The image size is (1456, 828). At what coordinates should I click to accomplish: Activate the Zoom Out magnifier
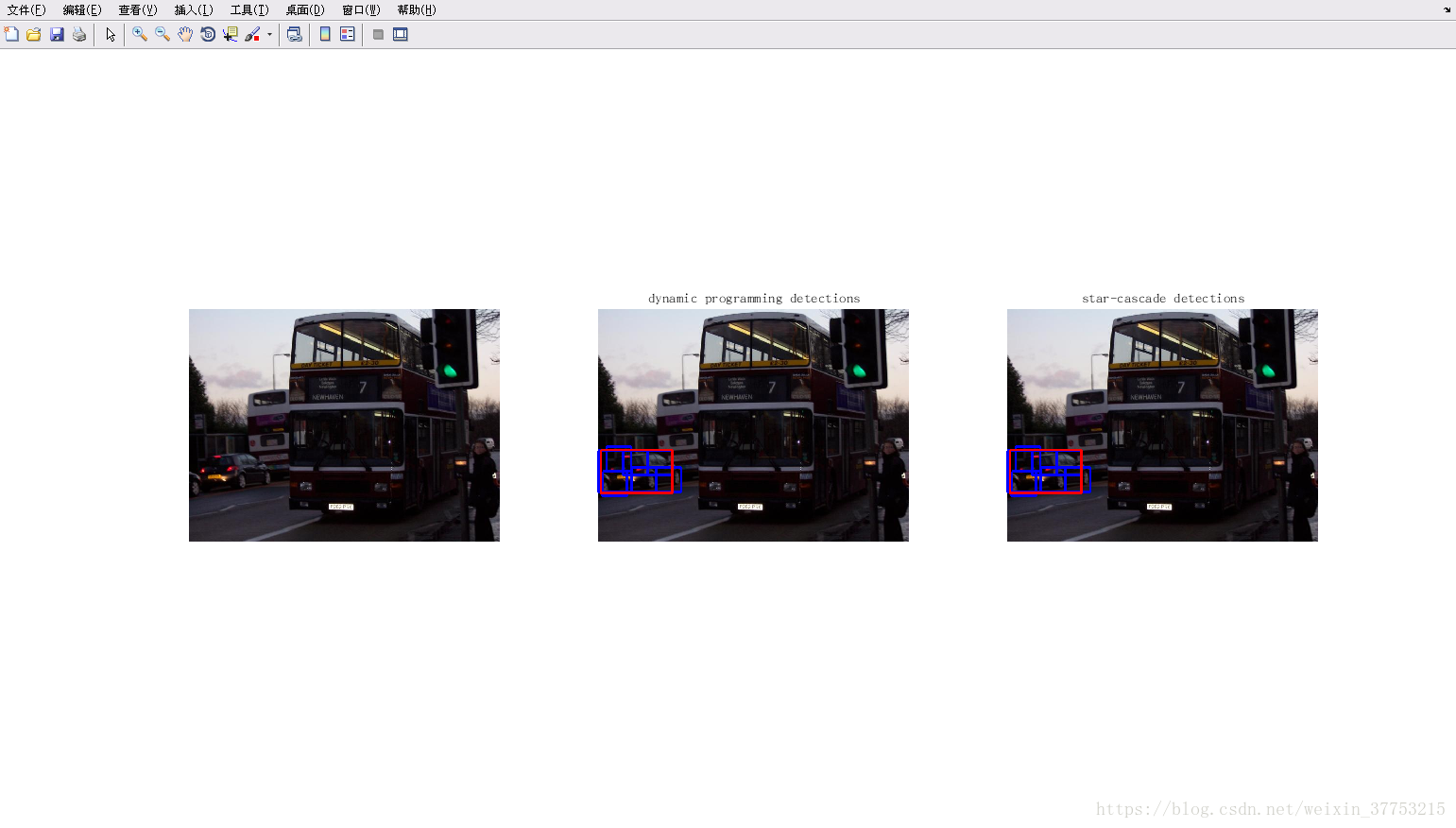click(x=163, y=34)
